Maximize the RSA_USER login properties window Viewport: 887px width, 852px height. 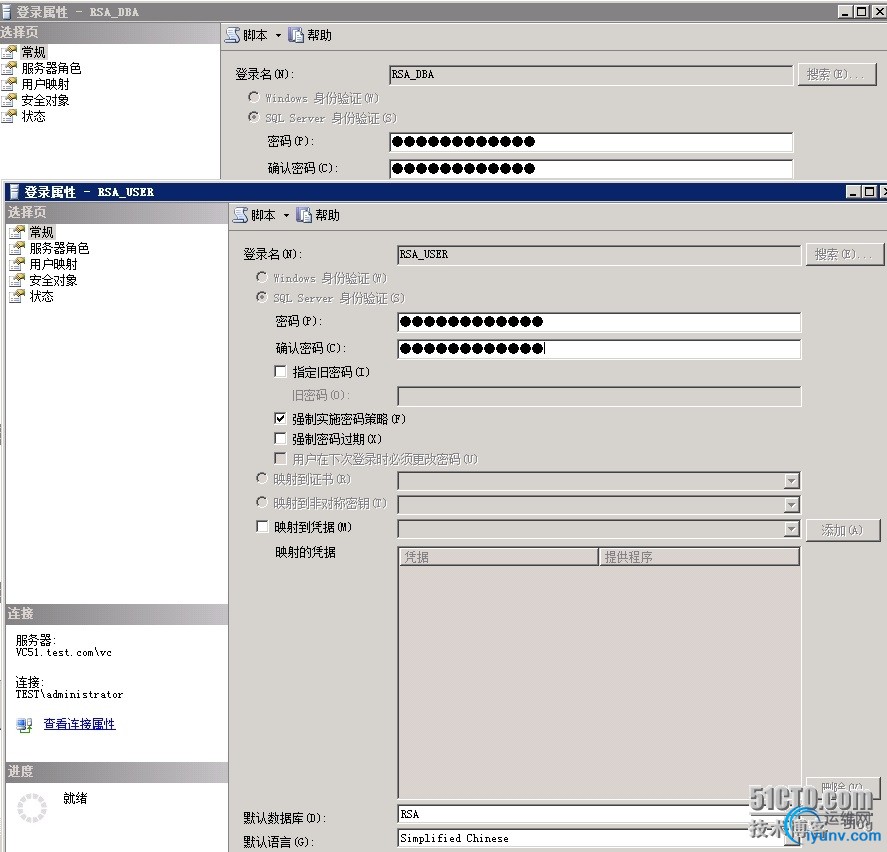tap(869, 192)
